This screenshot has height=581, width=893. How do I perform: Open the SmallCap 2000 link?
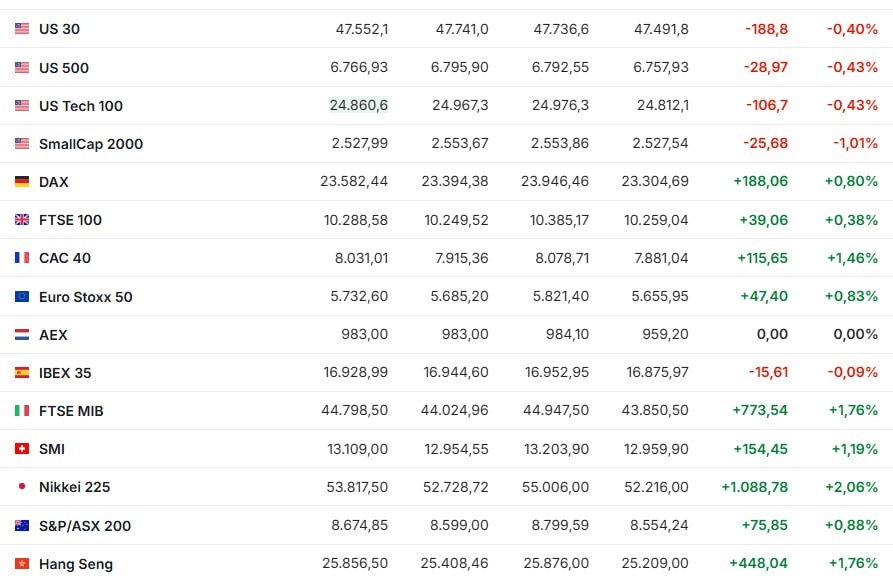point(91,144)
